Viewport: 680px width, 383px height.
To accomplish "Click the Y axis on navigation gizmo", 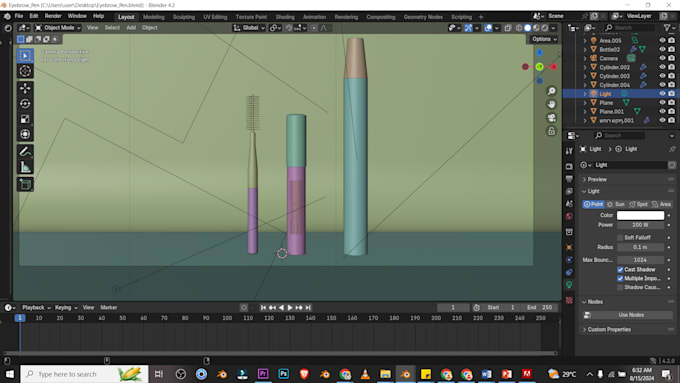I will 539,67.
